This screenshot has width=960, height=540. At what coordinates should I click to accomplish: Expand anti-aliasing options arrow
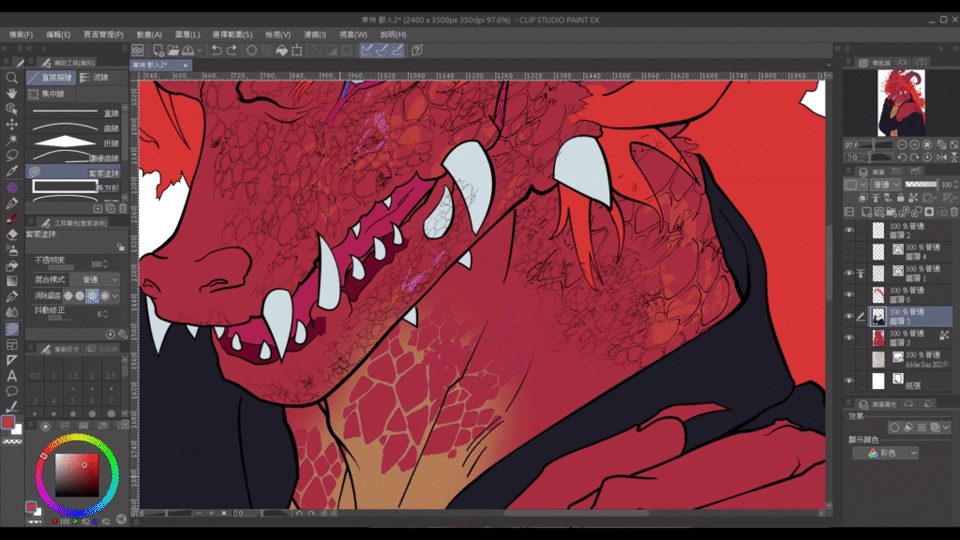point(115,296)
